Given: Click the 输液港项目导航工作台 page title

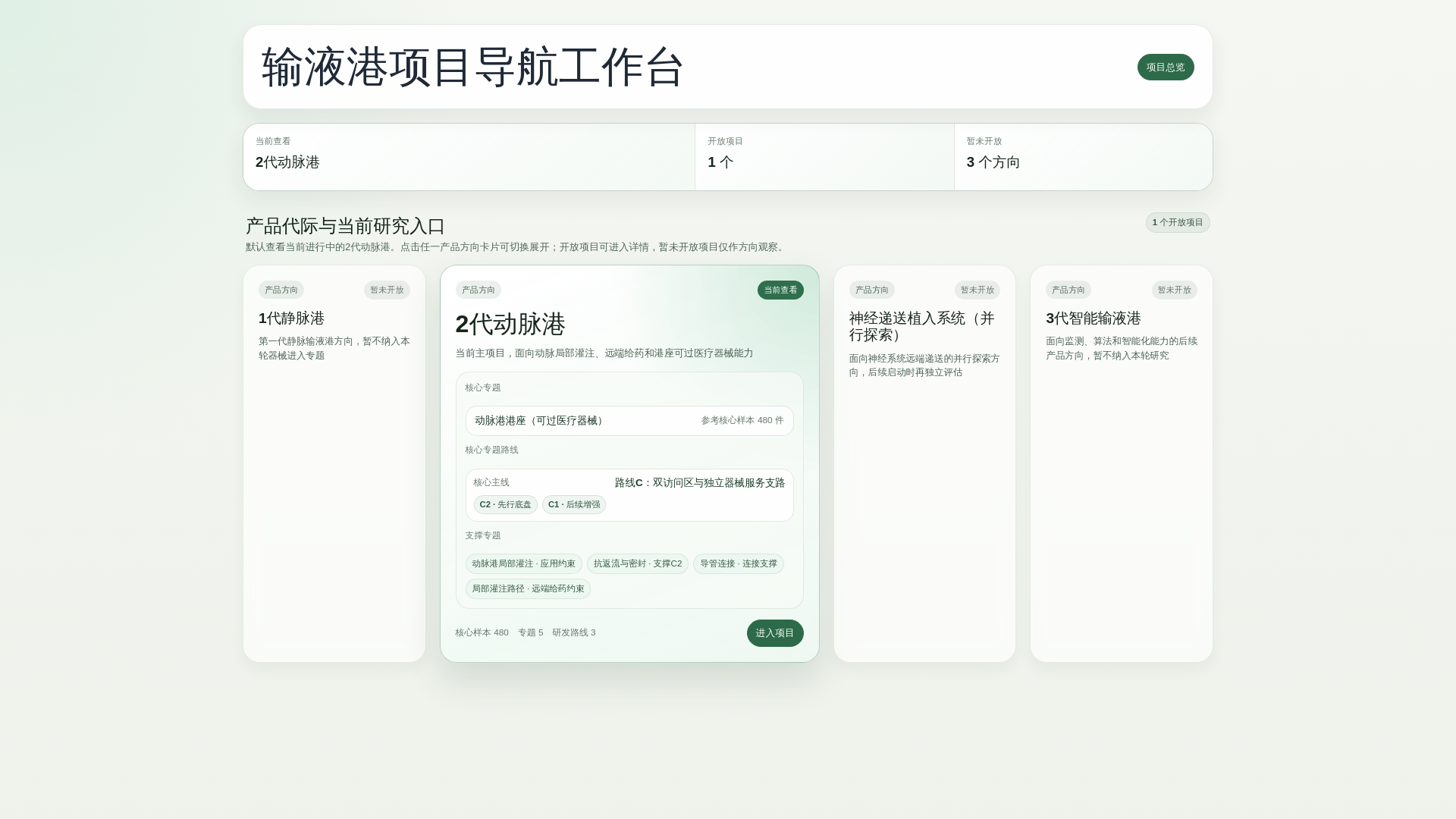Looking at the screenshot, I should click(x=473, y=67).
